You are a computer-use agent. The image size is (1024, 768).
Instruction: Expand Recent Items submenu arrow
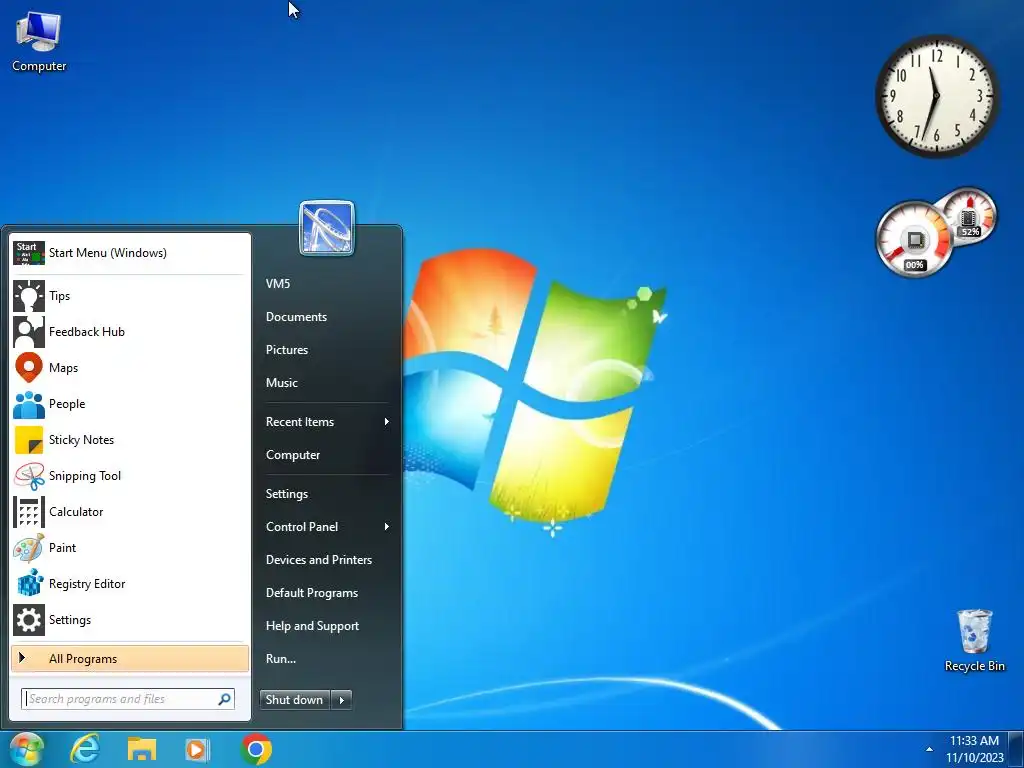[x=387, y=422]
